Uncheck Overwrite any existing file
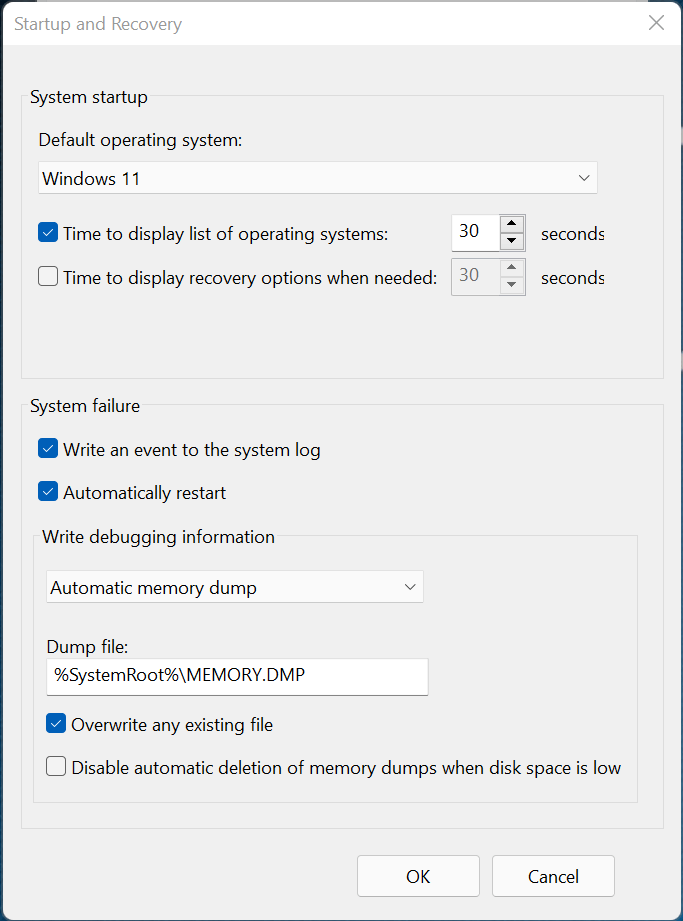The height and width of the screenshot is (921, 683). pyautogui.click(x=56, y=724)
